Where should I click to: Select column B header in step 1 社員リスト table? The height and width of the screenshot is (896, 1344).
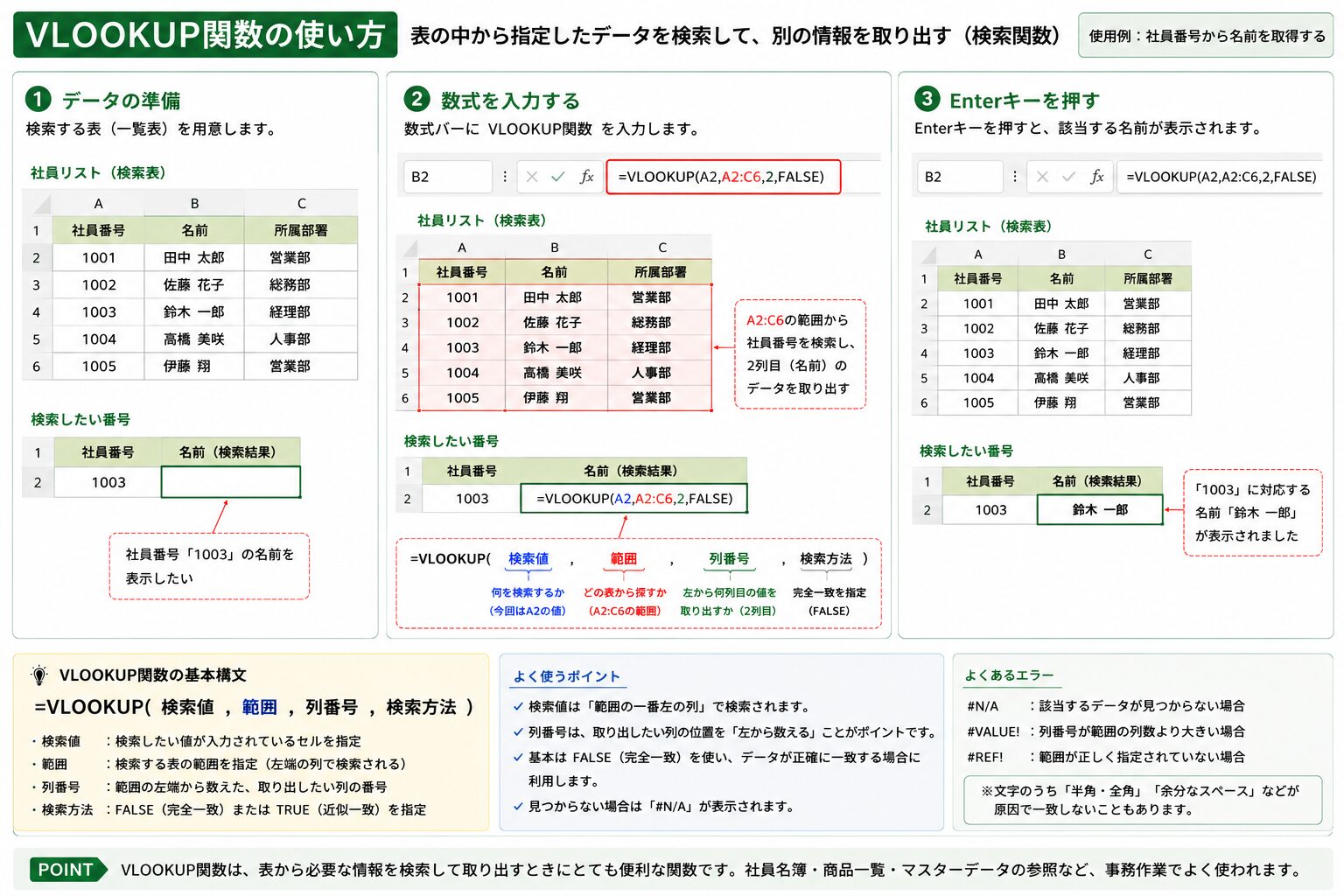click(194, 204)
